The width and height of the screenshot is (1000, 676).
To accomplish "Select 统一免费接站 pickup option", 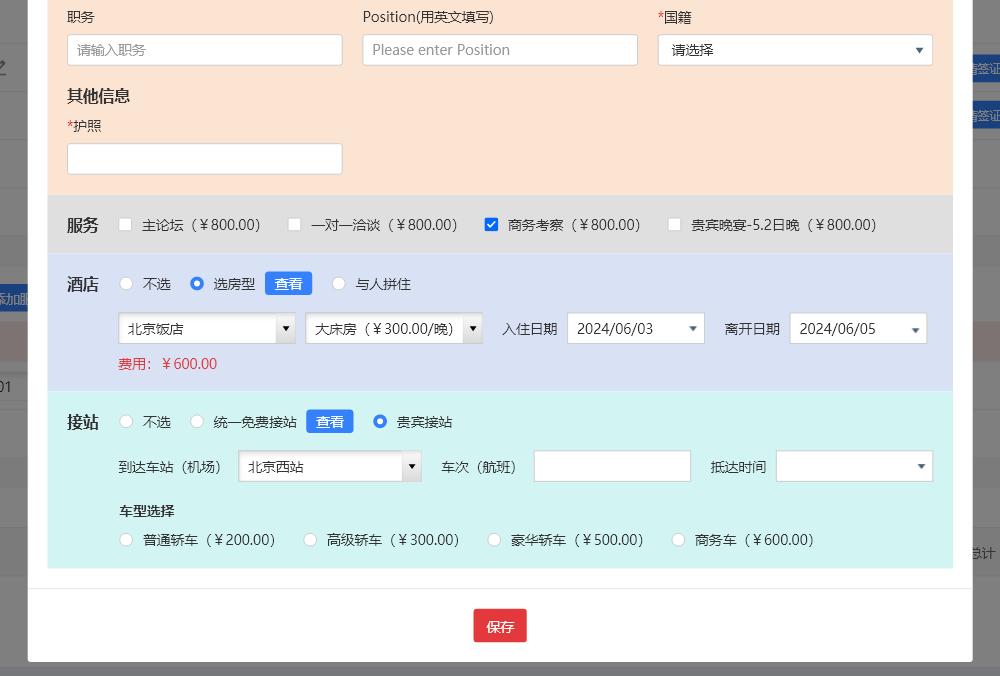I will (x=197, y=422).
